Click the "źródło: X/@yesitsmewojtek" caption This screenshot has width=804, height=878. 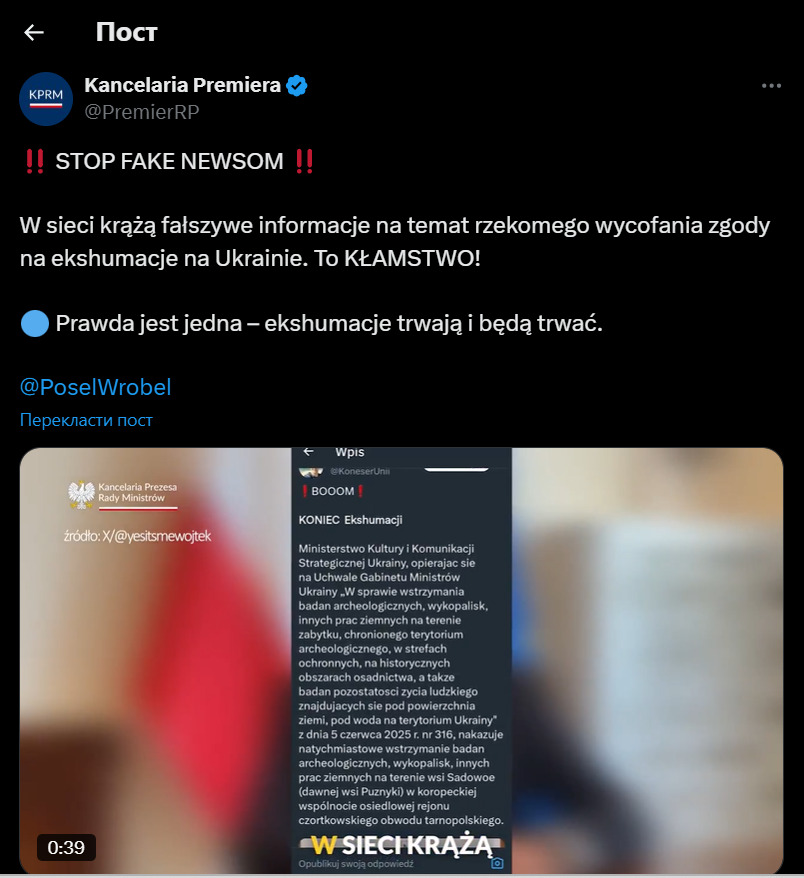click(137, 536)
